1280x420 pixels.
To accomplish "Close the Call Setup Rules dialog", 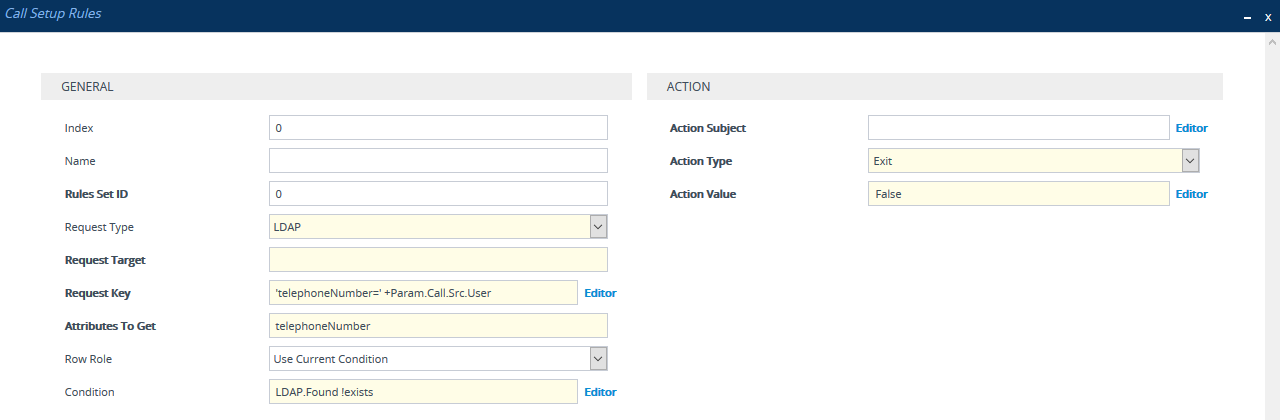I will click(1268, 17).
